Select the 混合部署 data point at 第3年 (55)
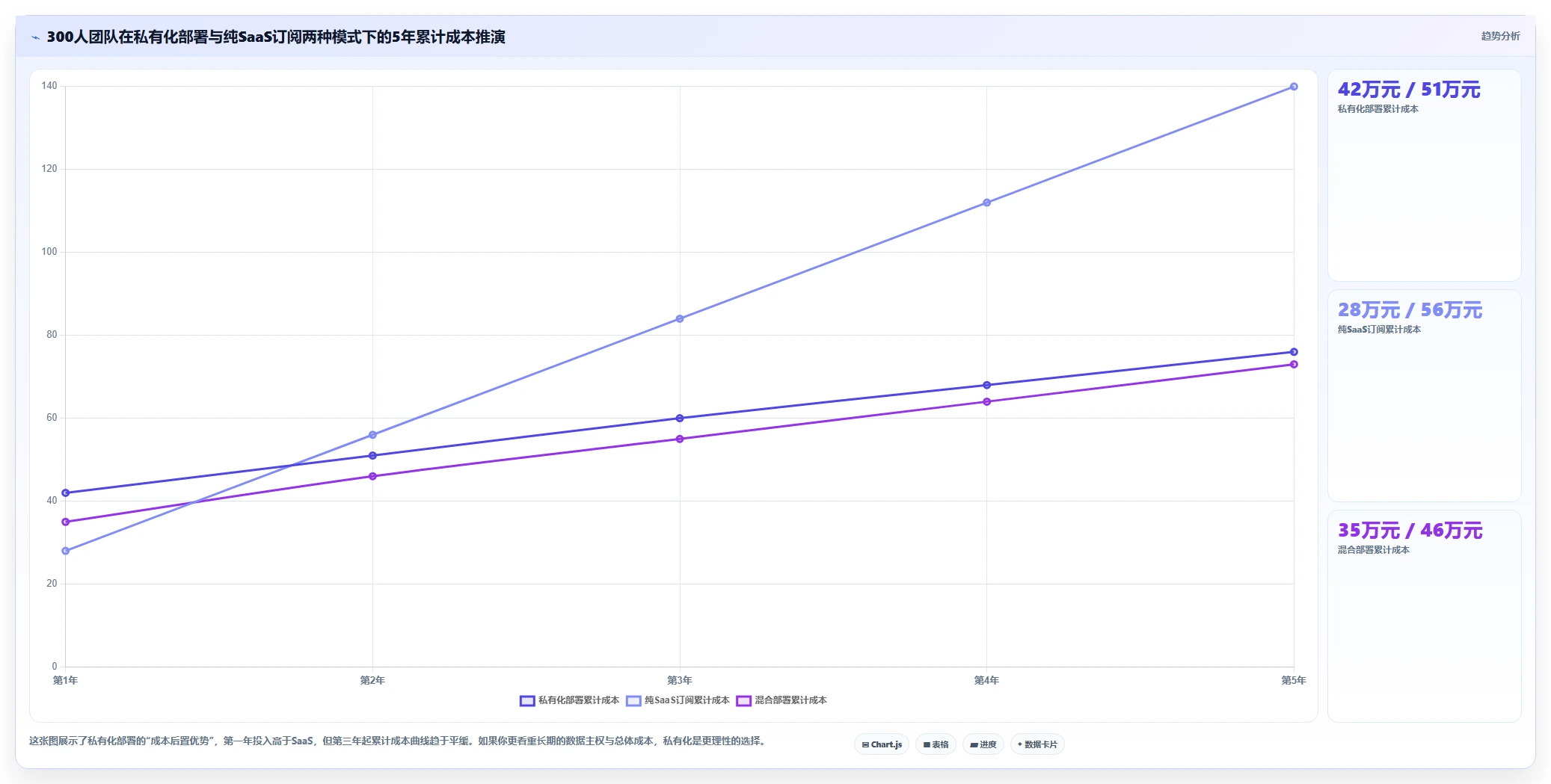 tap(680, 439)
